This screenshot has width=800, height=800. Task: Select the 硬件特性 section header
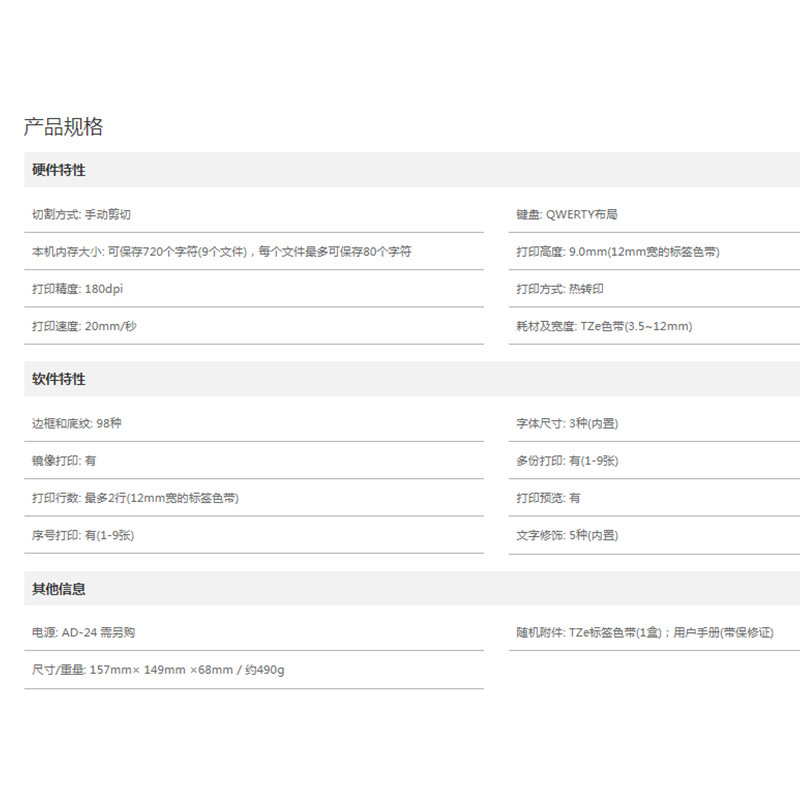412,170
